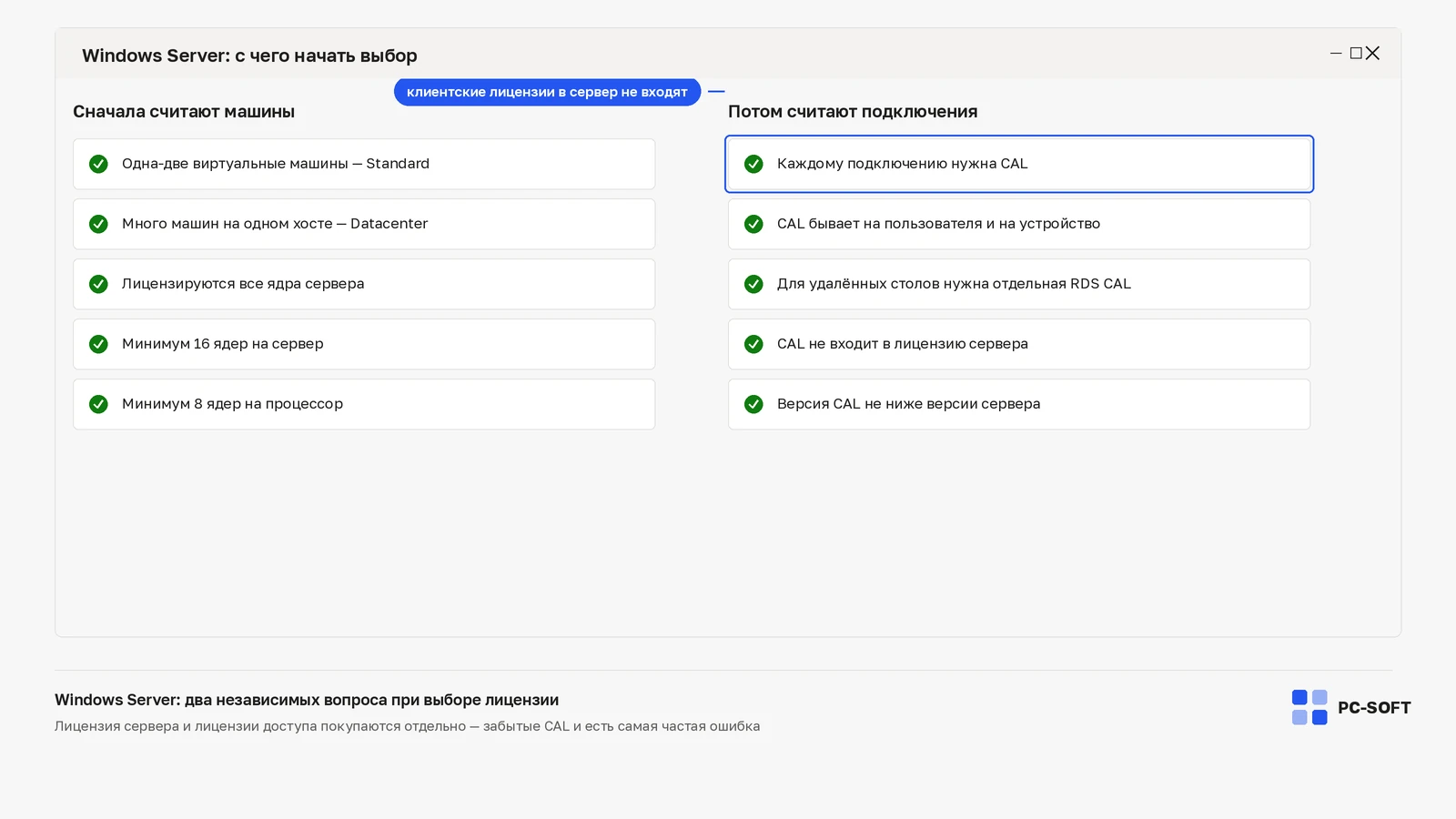Click the green check of 'Для удалённых столов нужна отдельная RDS CAL'
The height and width of the screenshot is (819, 1456).
tap(753, 284)
